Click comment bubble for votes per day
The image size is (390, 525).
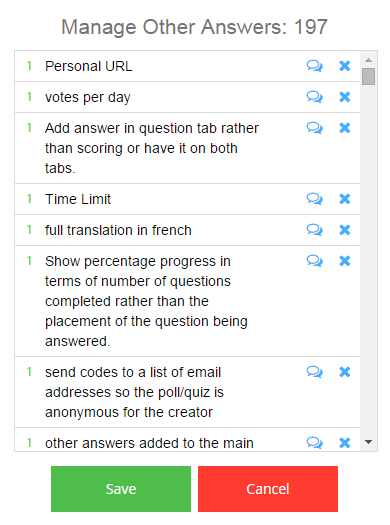[314, 97]
